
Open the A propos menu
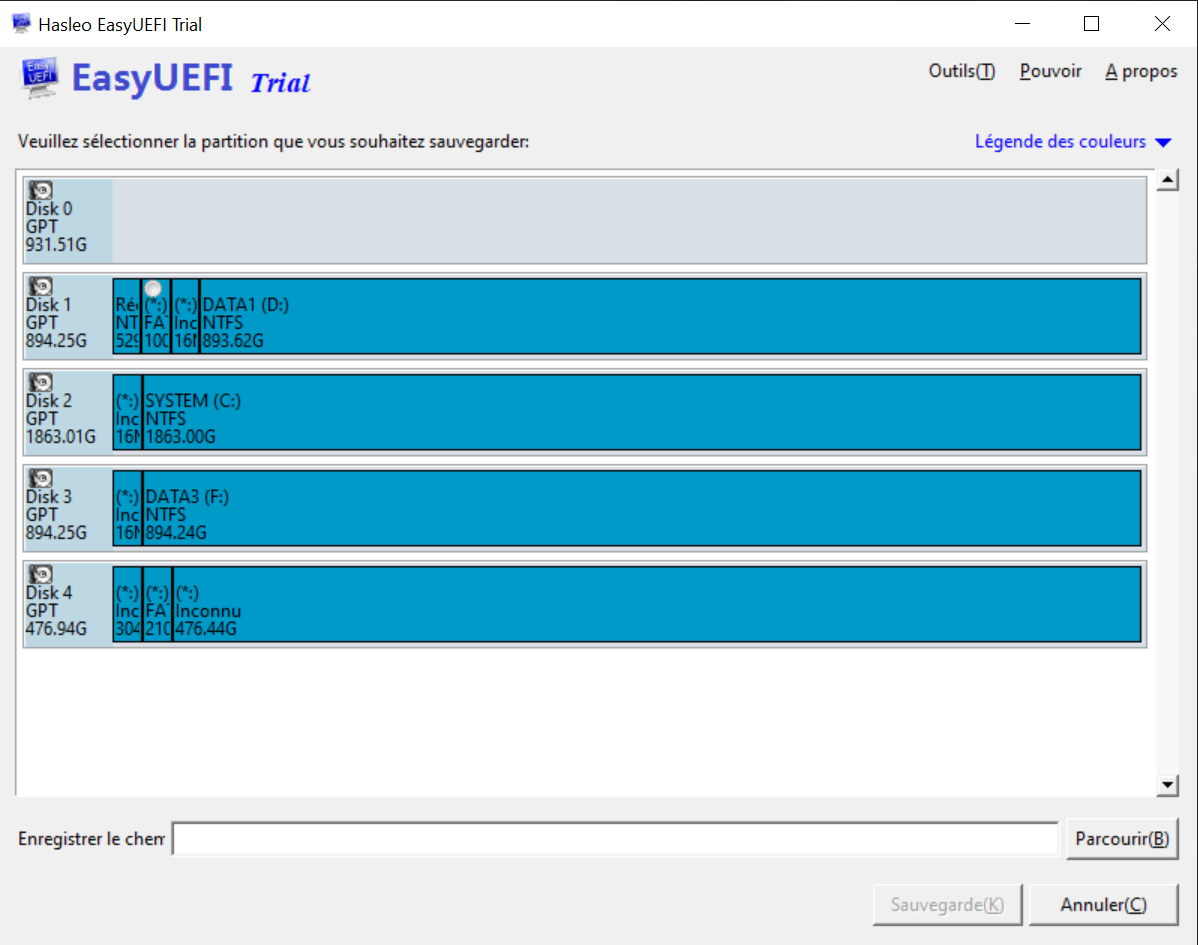pyautogui.click(x=1141, y=71)
